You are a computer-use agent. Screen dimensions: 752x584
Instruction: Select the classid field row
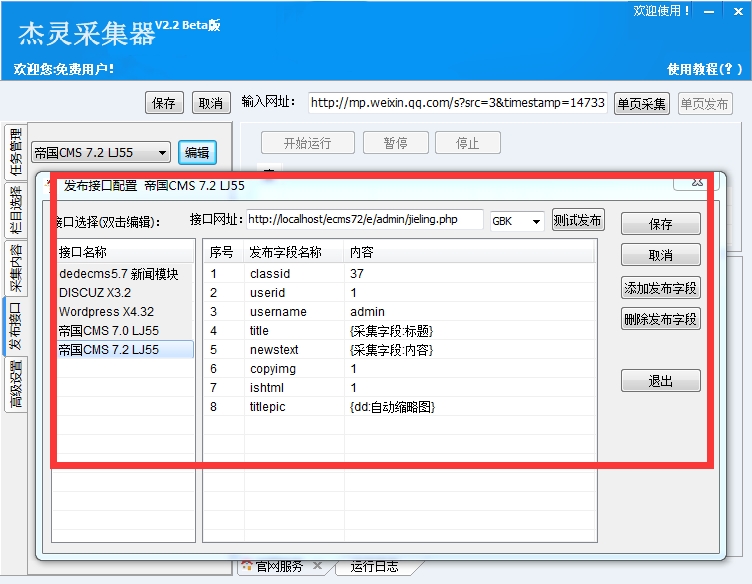tap(400, 274)
